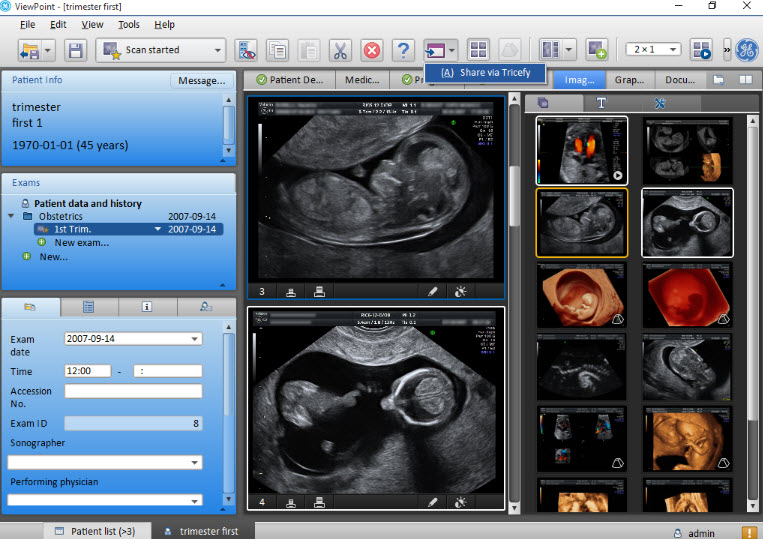Click the Message... button
The height and width of the screenshot is (539, 763).
pyautogui.click(x=202, y=81)
